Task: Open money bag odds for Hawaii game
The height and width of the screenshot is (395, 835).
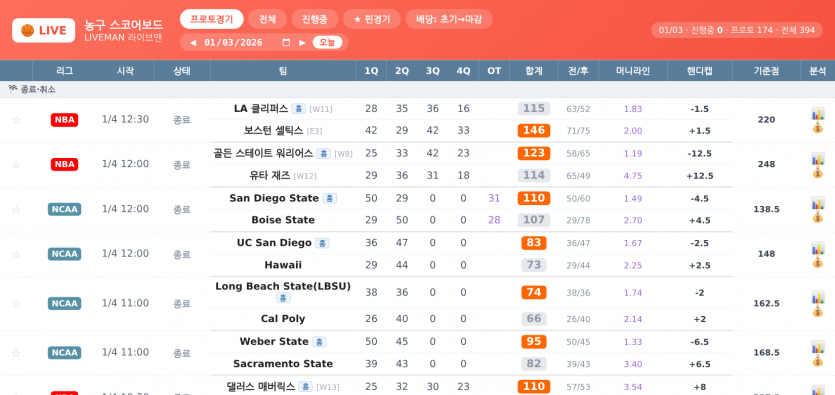Action: pyautogui.click(x=817, y=262)
